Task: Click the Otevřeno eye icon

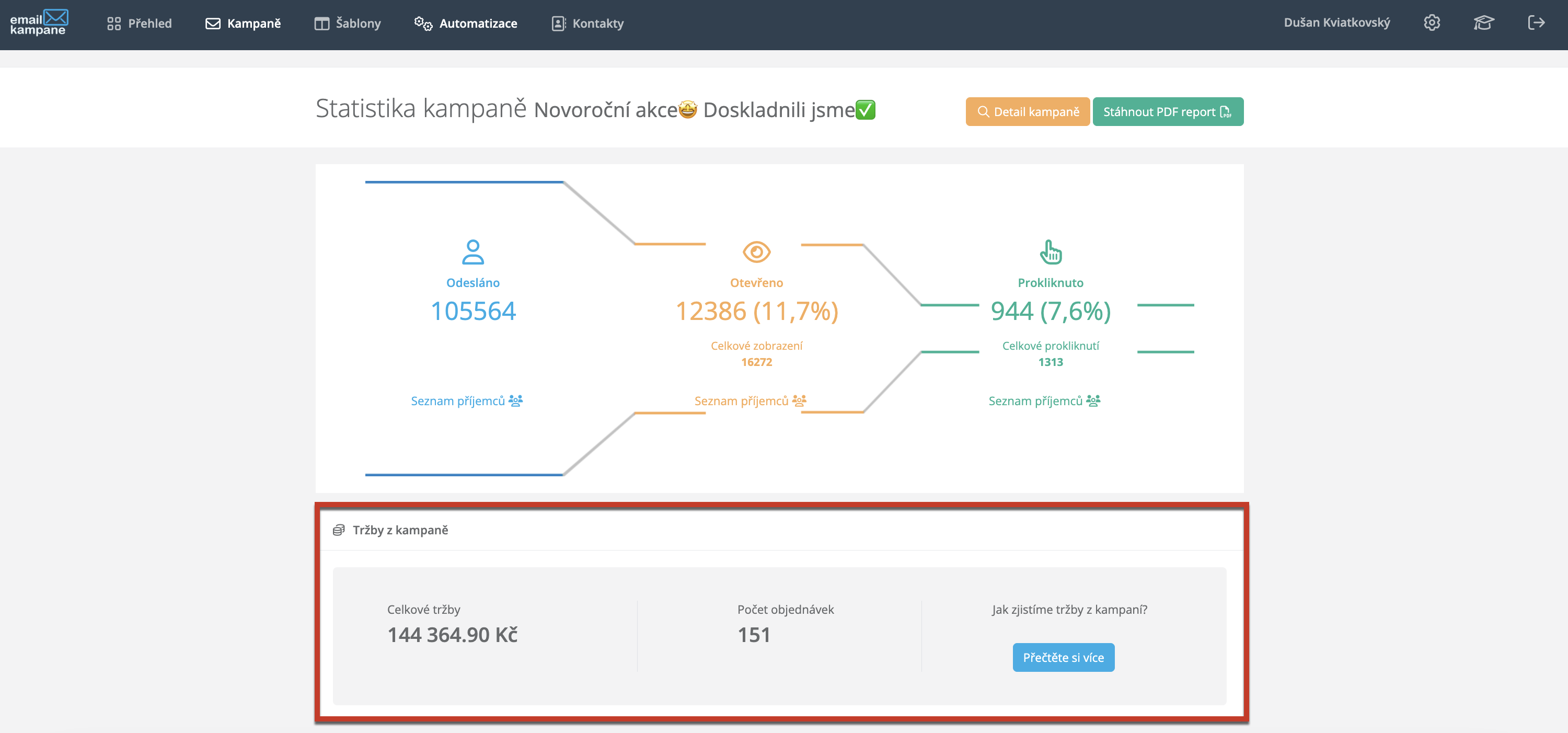Action: pyautogui.click(x=757, y=251)
